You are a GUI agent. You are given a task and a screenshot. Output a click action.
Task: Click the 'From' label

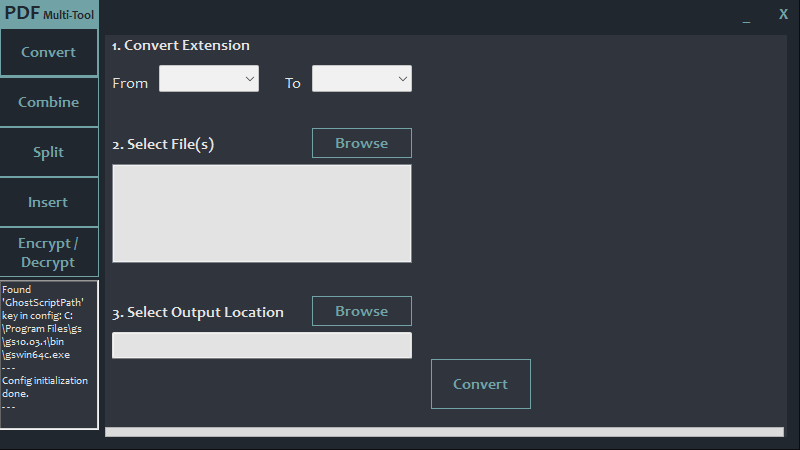(x=130, y=83)
